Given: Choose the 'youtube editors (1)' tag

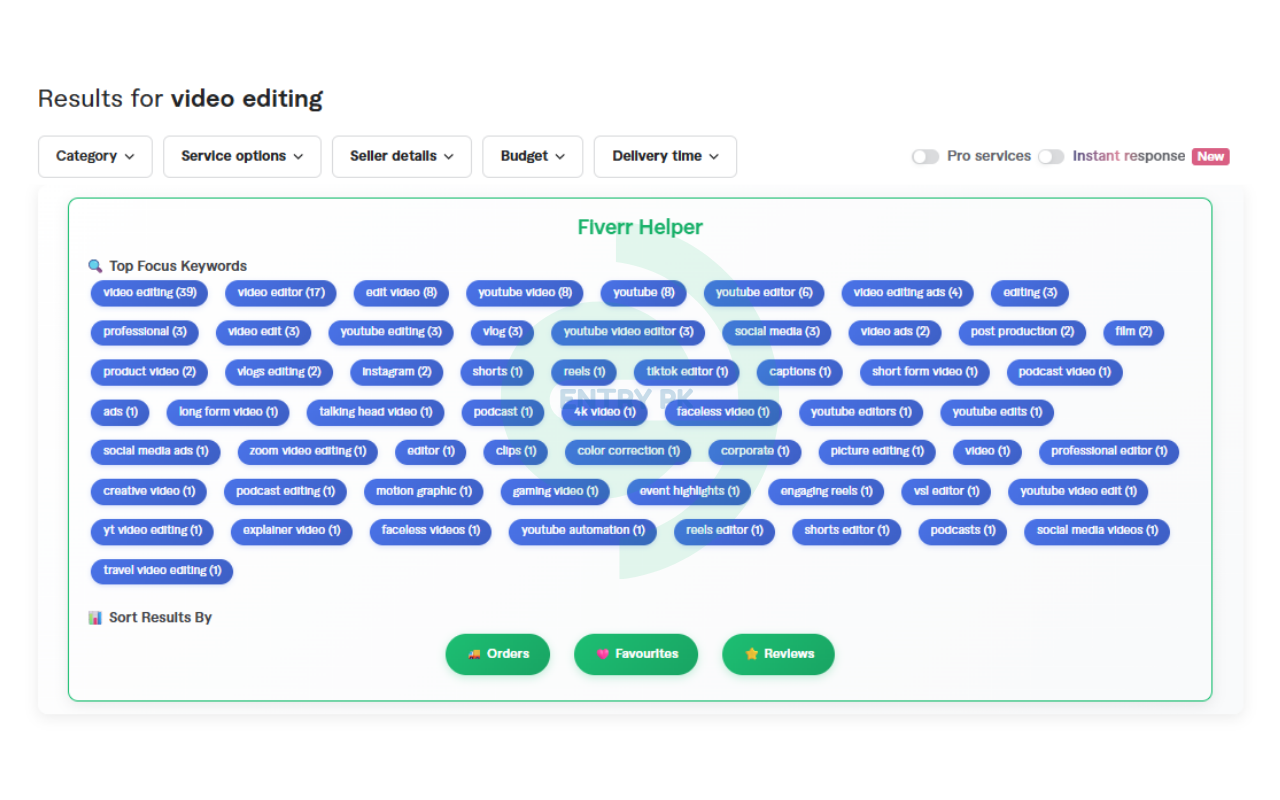Looking at the screenshot, I should point(861,412).
